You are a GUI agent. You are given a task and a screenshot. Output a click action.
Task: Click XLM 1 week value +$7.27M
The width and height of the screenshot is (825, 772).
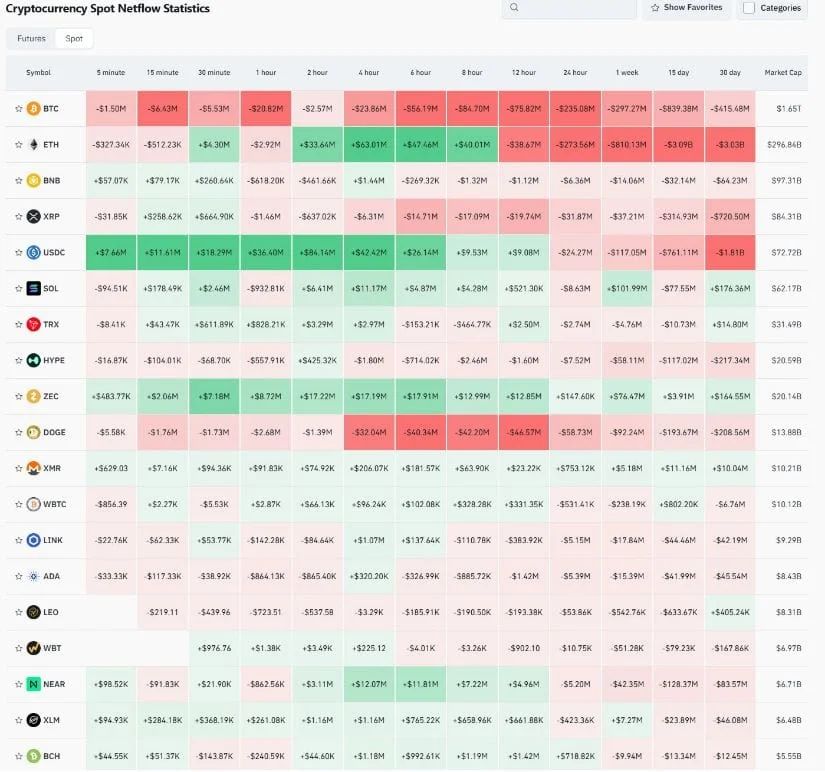[627, 720]
